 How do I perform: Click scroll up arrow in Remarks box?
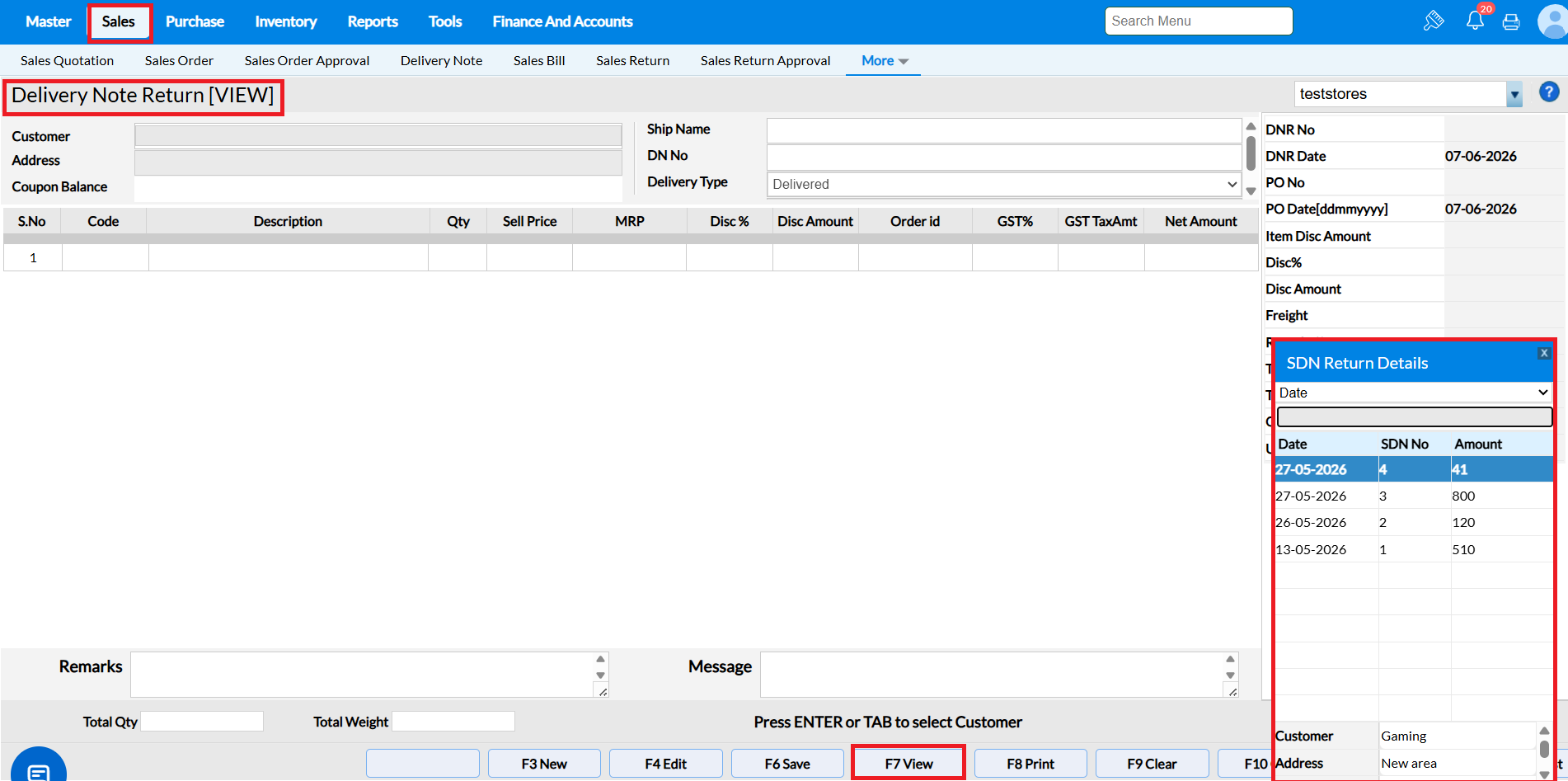click(x=601, y=659)
